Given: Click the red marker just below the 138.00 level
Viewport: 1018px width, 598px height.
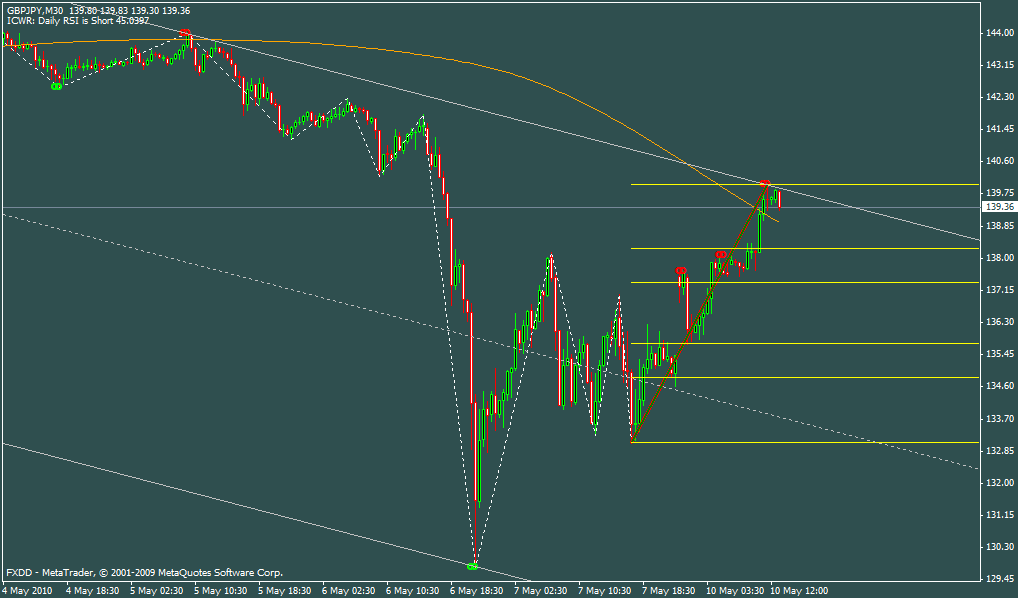Looking at the screenshot, I should (x=719, y=256).
